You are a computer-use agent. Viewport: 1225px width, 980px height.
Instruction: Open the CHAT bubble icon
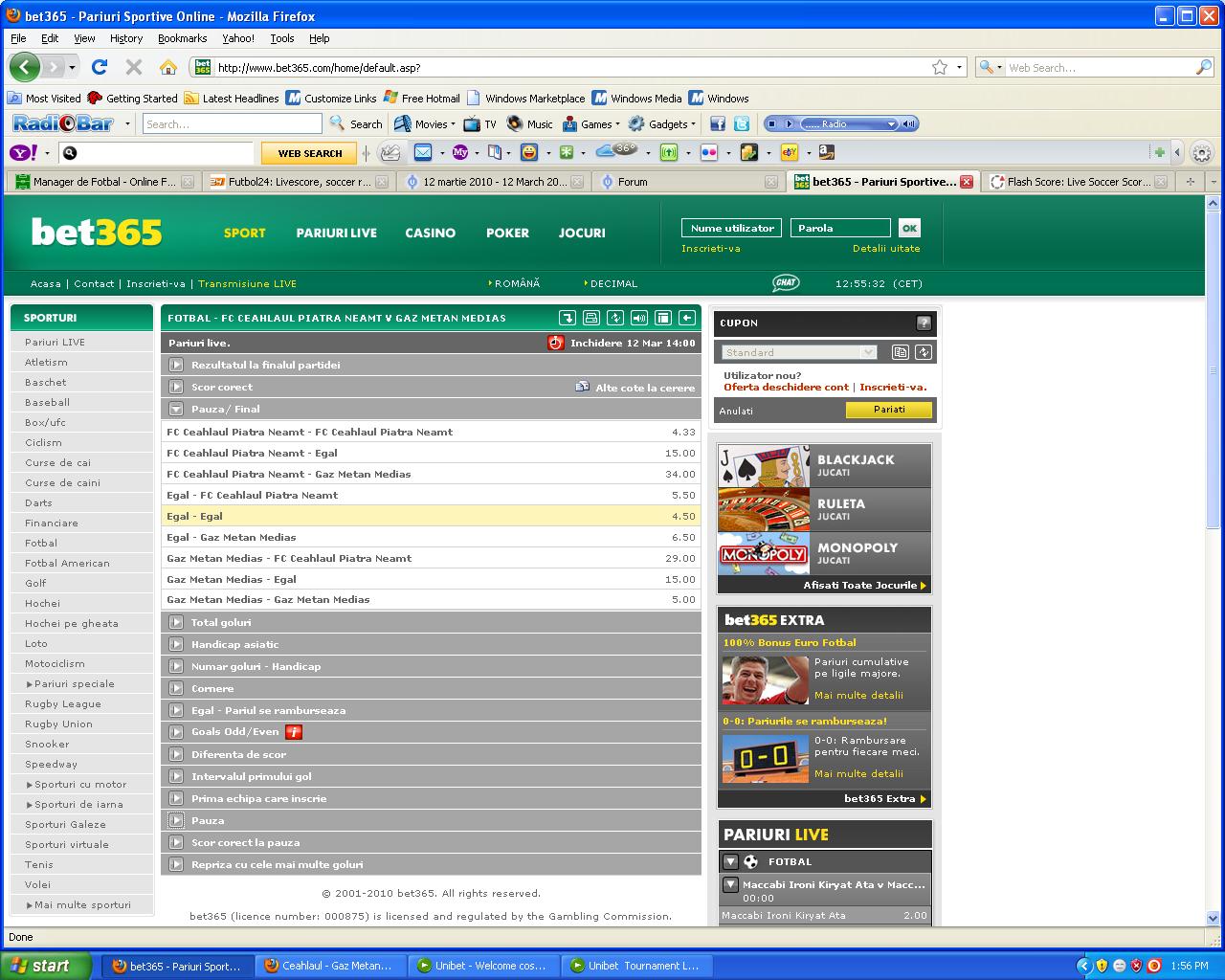786,283
